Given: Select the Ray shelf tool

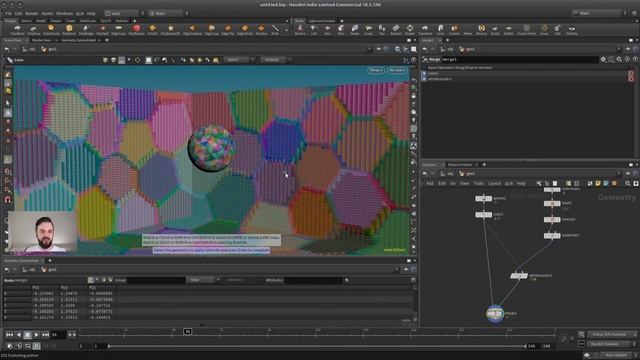Looking at the screenshot, I should 382,29.
